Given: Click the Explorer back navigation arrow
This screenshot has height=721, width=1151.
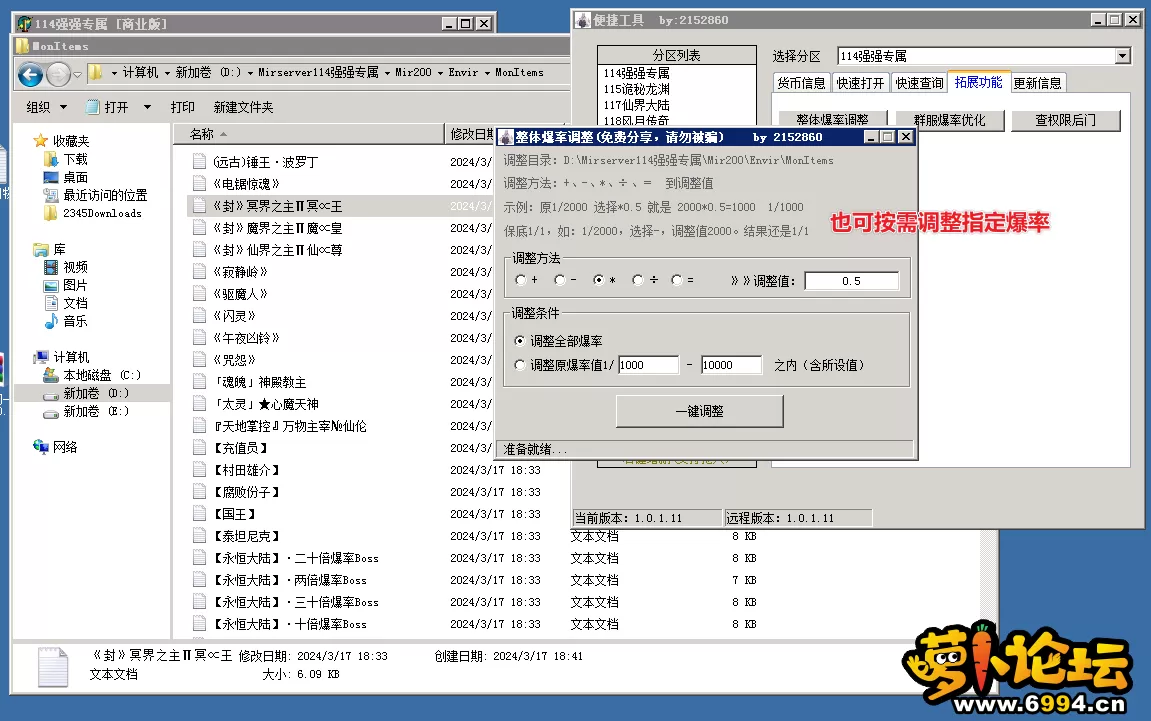Looking at the screenshot, I should click(x=30, y=74).
